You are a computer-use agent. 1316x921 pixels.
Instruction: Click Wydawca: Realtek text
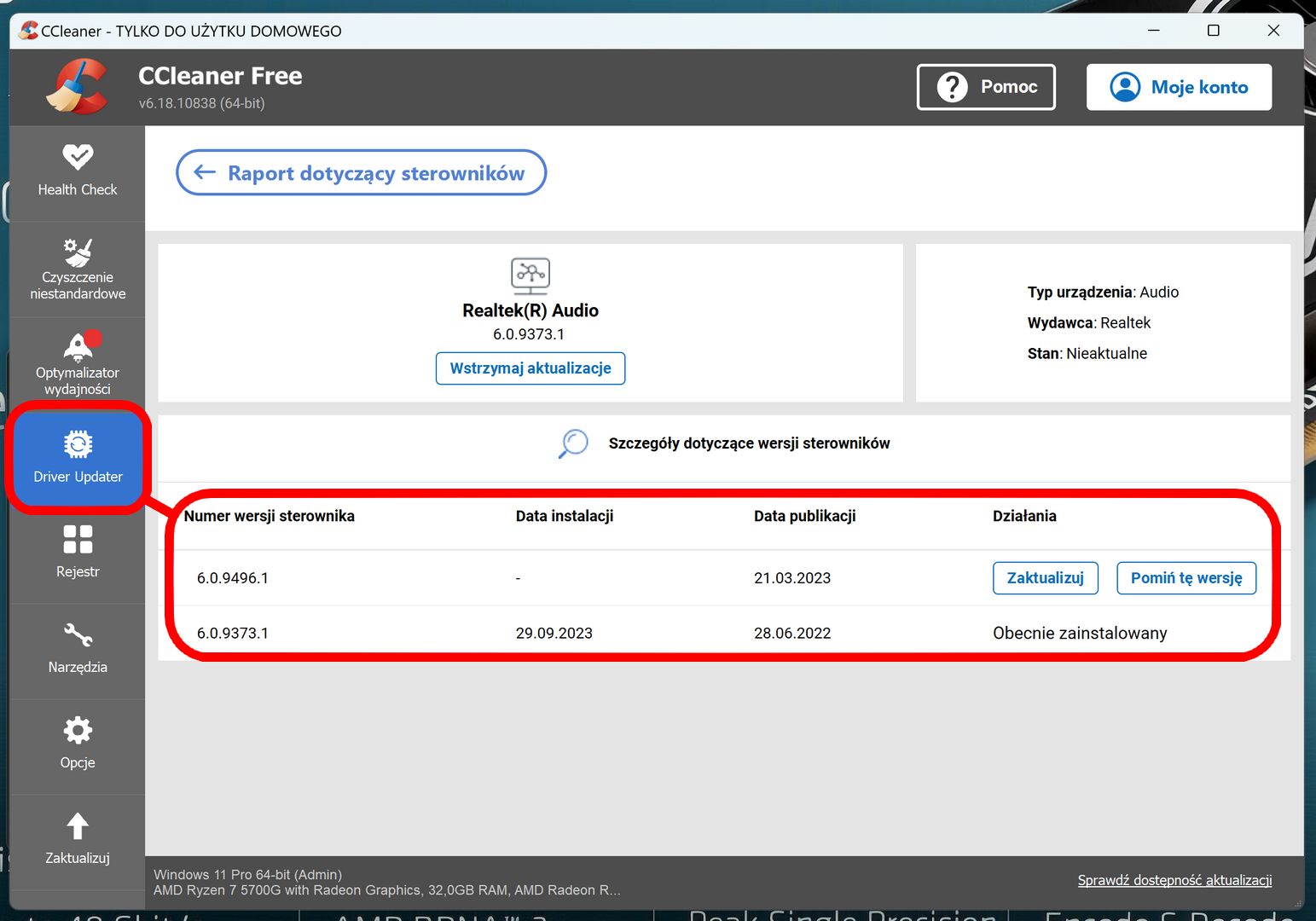(1089, 323)
